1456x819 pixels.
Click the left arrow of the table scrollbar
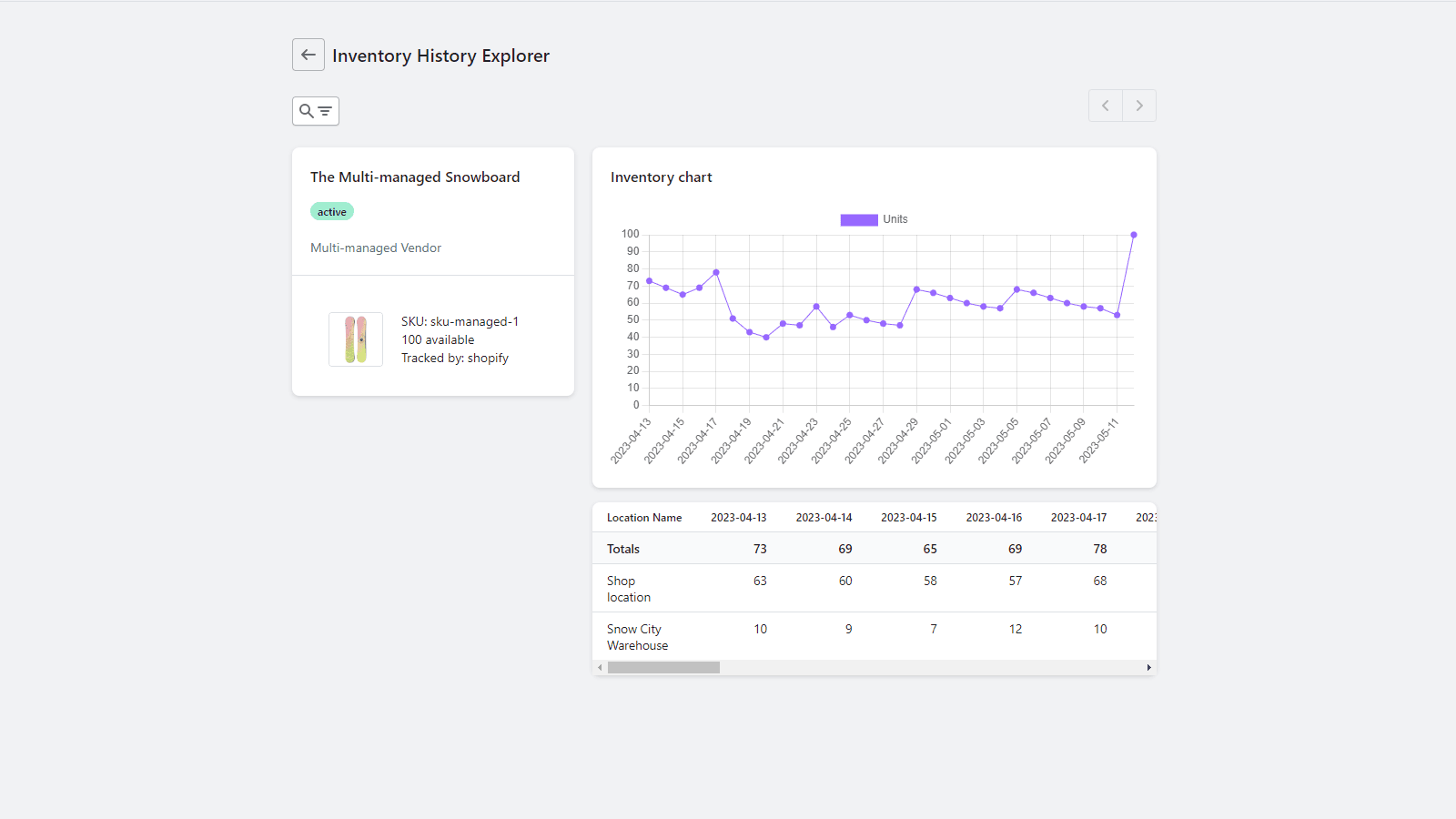click(600, 667)
